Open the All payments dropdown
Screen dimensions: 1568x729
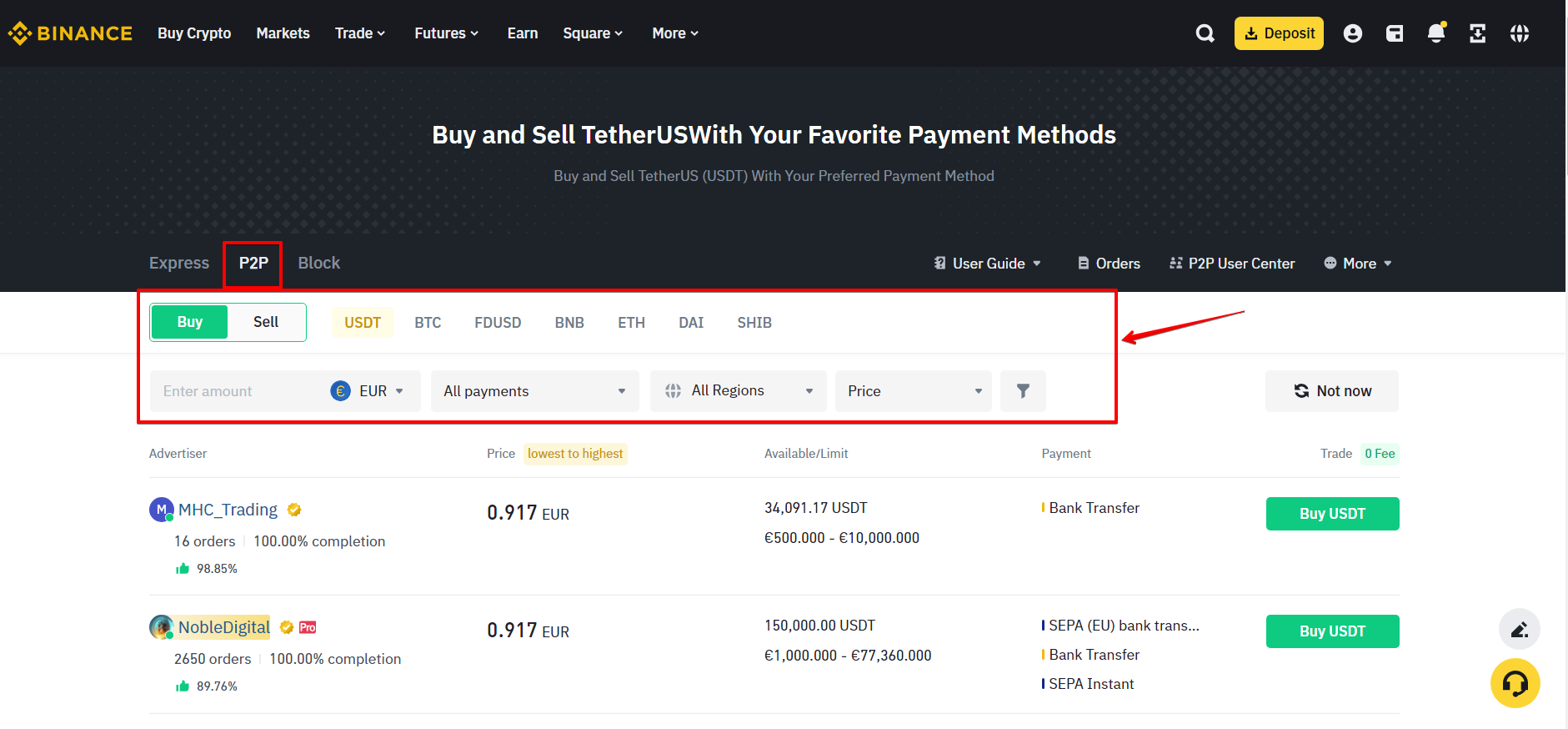[535, 391]
